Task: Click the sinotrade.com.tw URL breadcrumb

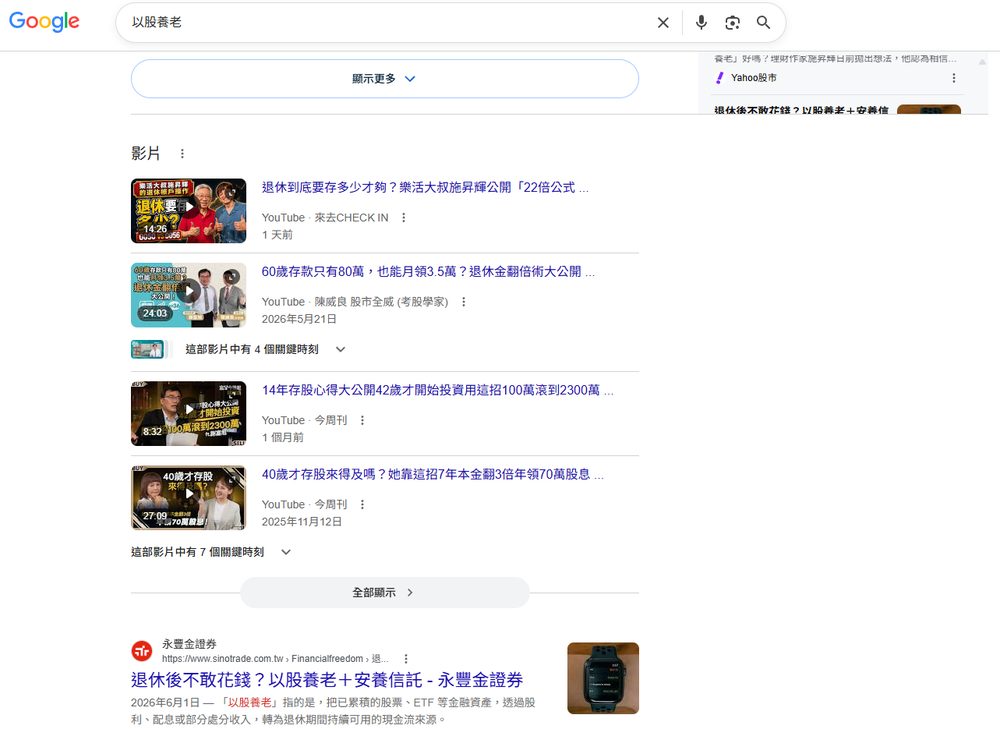Action: click(x=276, y=659)
